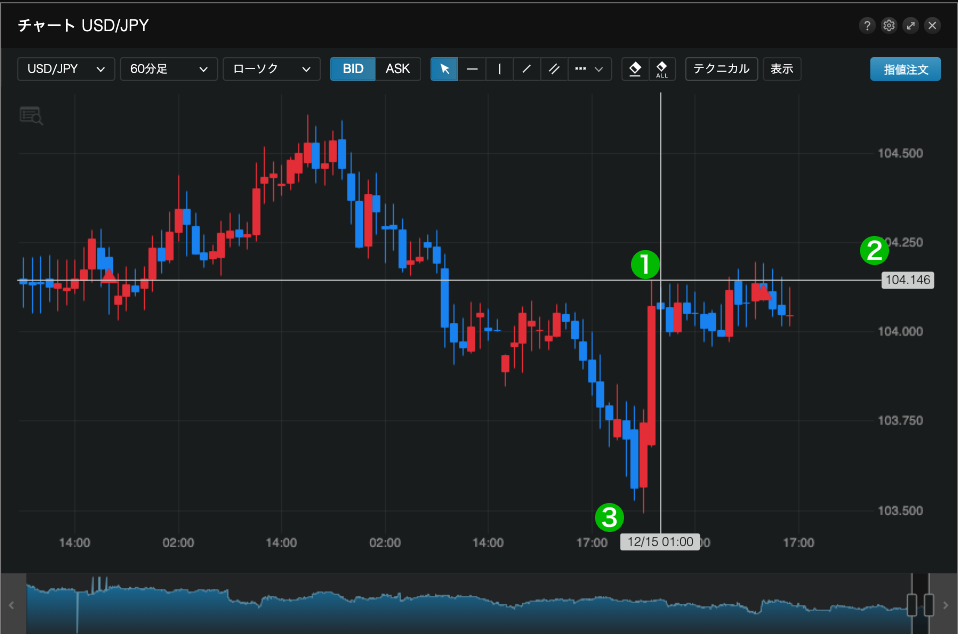The height and width of the screenshot is (634, 958).
Task: Click the right handle of timeline range slider
Action: (x=929, y=604)
